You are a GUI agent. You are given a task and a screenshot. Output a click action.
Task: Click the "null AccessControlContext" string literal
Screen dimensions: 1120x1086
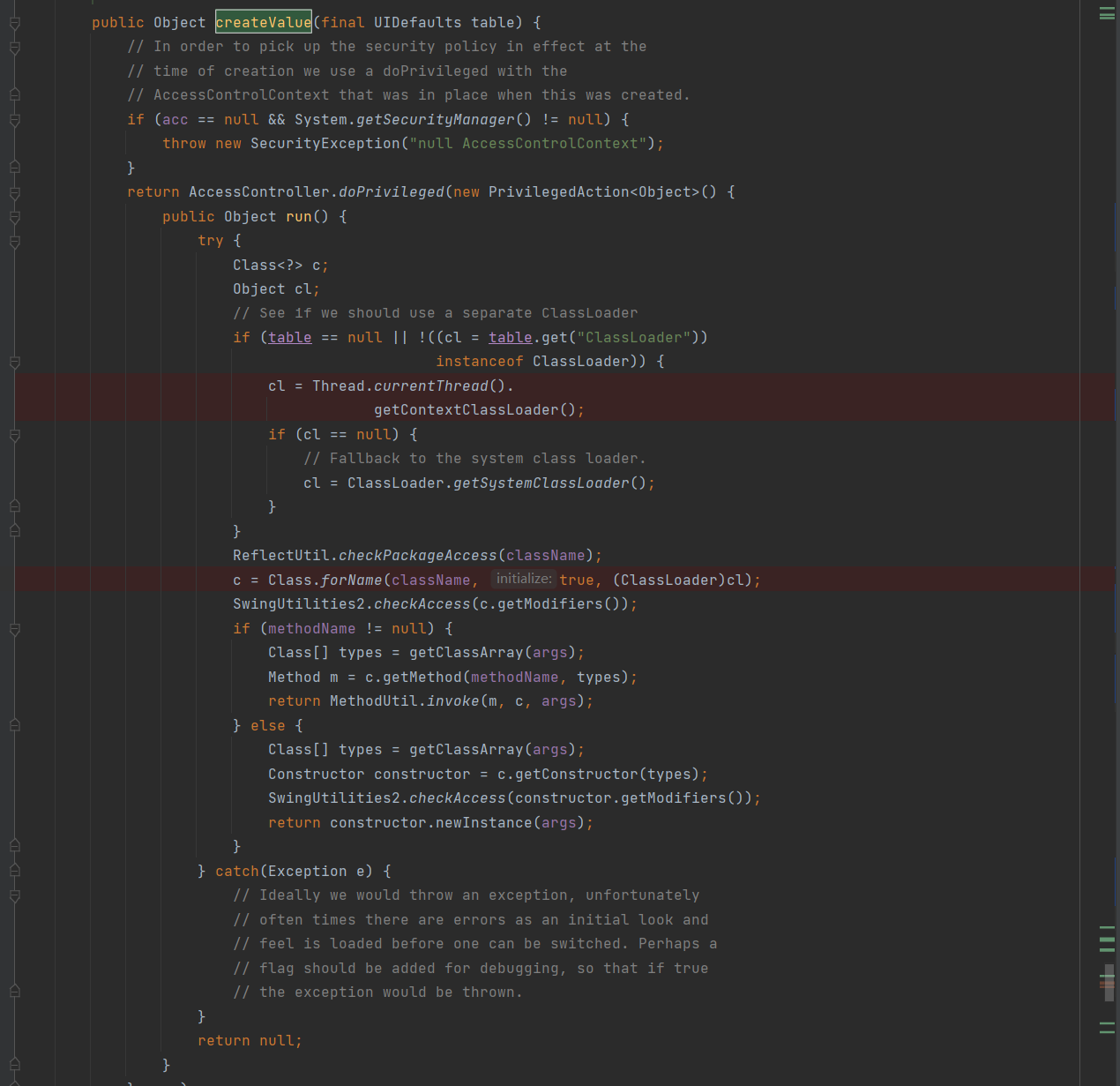coord(527,144)
